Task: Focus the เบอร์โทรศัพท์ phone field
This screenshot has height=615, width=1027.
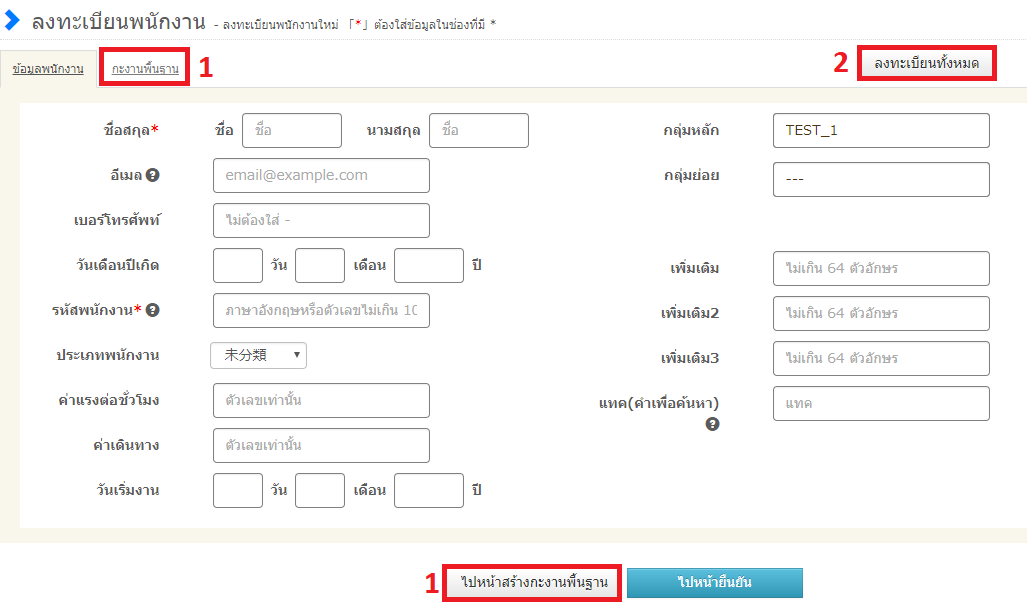Action: 321,220
